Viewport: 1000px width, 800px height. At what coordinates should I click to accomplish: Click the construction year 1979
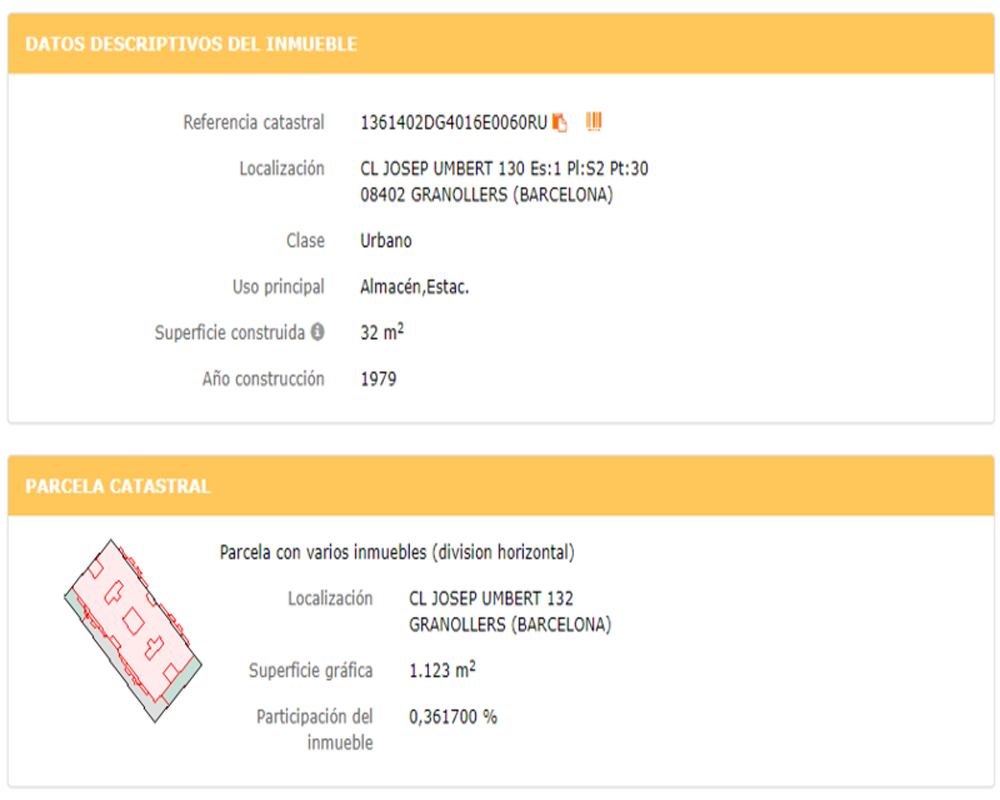pyautogui.click(x=378, y=379)
